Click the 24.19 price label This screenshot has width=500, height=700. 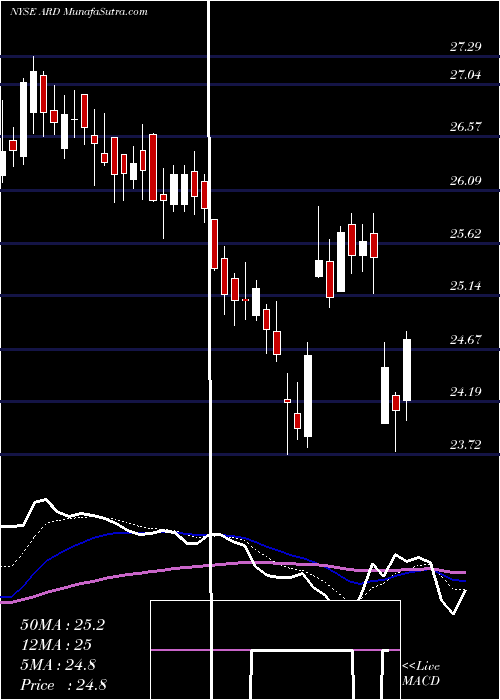click(466, 392)
